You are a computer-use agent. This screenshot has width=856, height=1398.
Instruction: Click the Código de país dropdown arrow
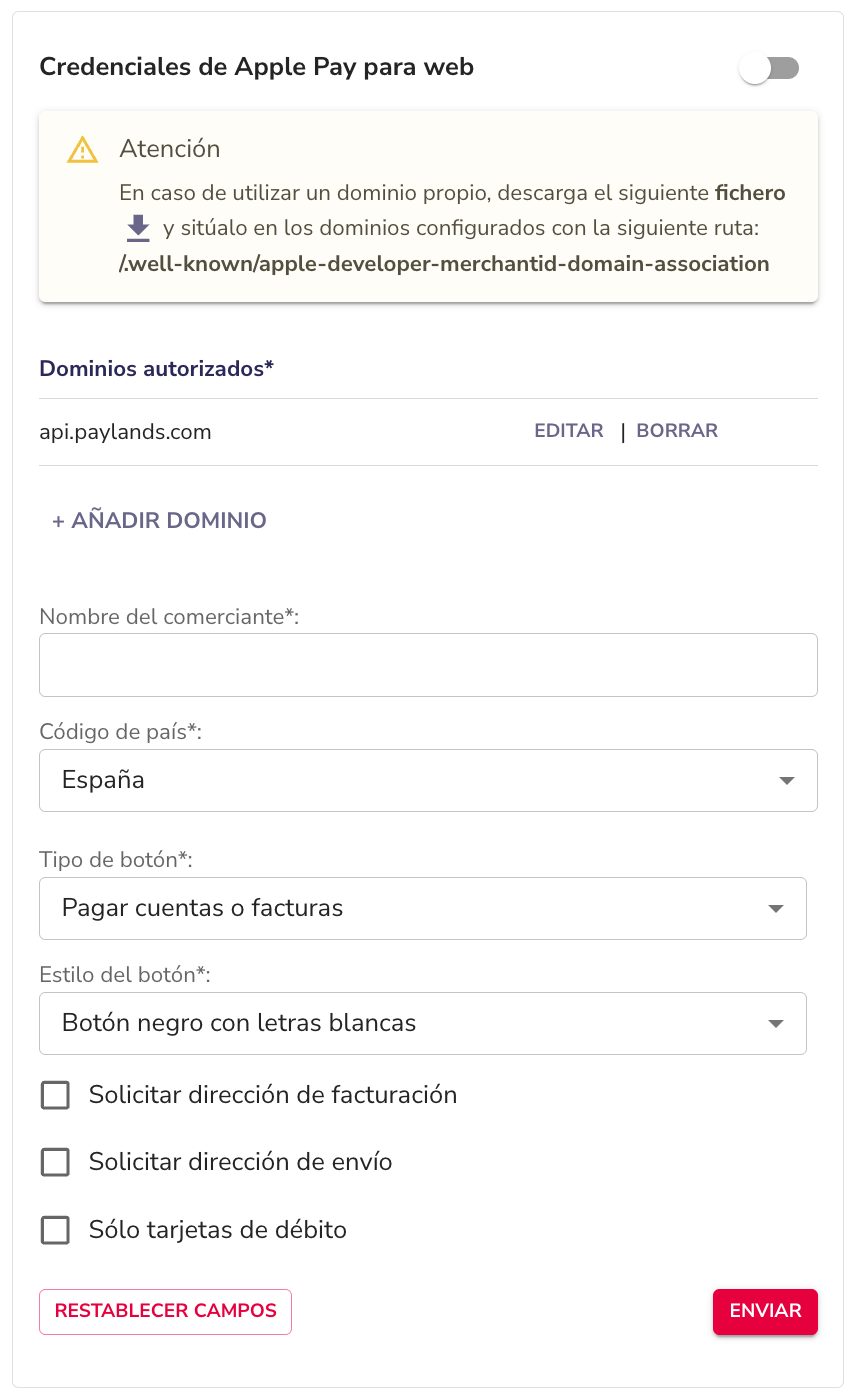pyautogui.click(x=785, y=780)
